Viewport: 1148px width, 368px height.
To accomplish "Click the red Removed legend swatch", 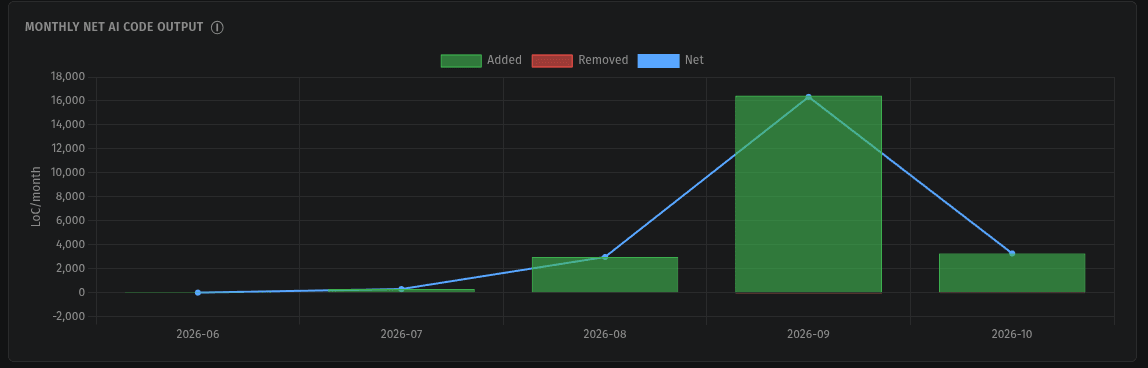I will pyautogui.click(x=552, y=61).
